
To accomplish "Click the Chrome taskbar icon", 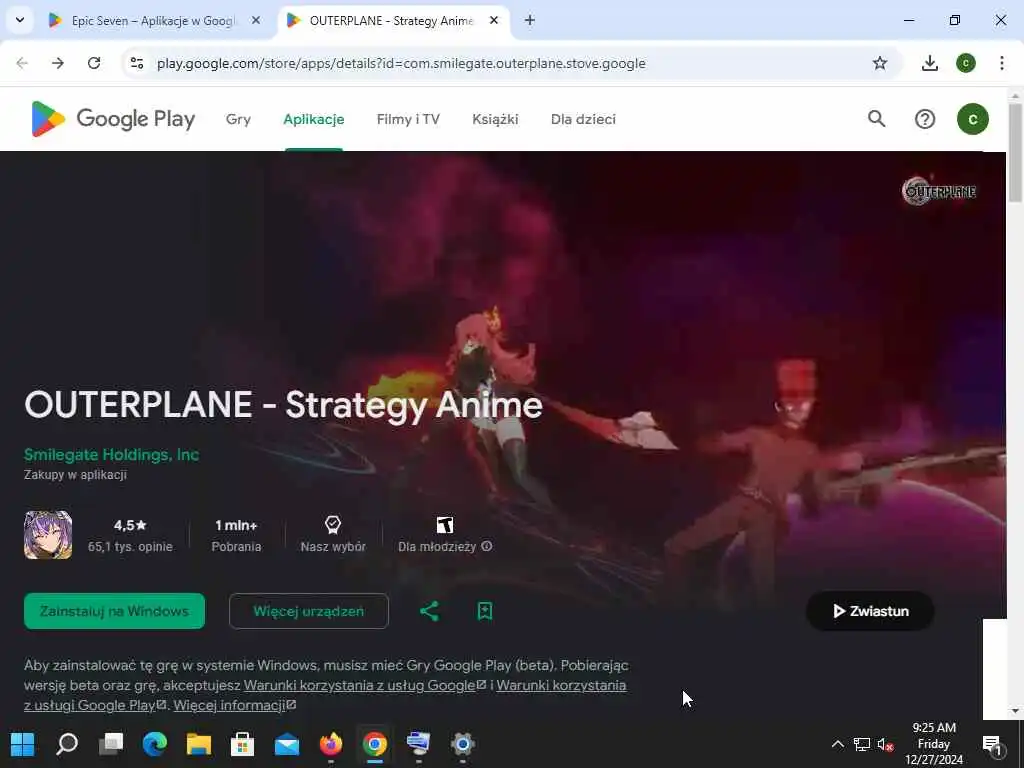I will click(375, 744).
